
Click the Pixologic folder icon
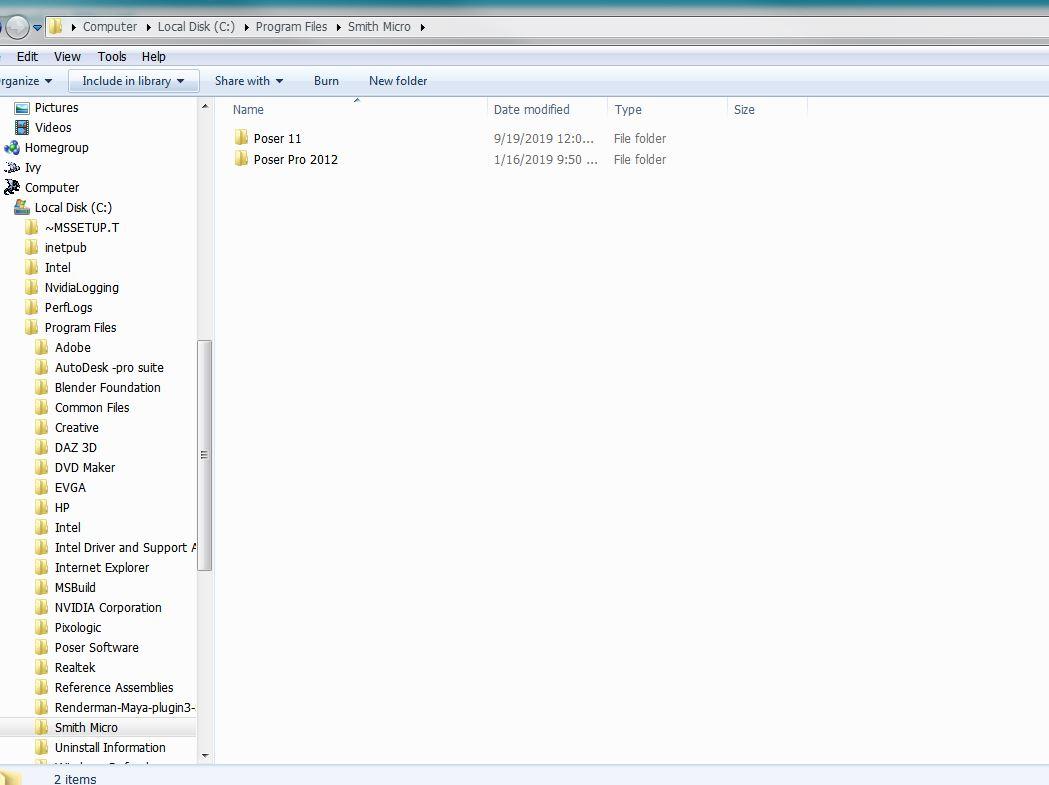coord(41,627)
